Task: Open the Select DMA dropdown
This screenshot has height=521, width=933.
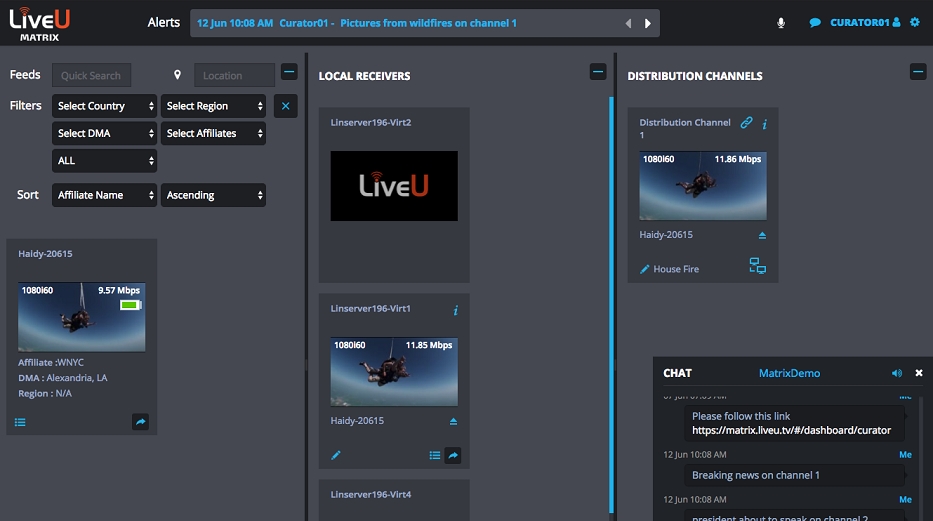Action: (x=104, y=133)
